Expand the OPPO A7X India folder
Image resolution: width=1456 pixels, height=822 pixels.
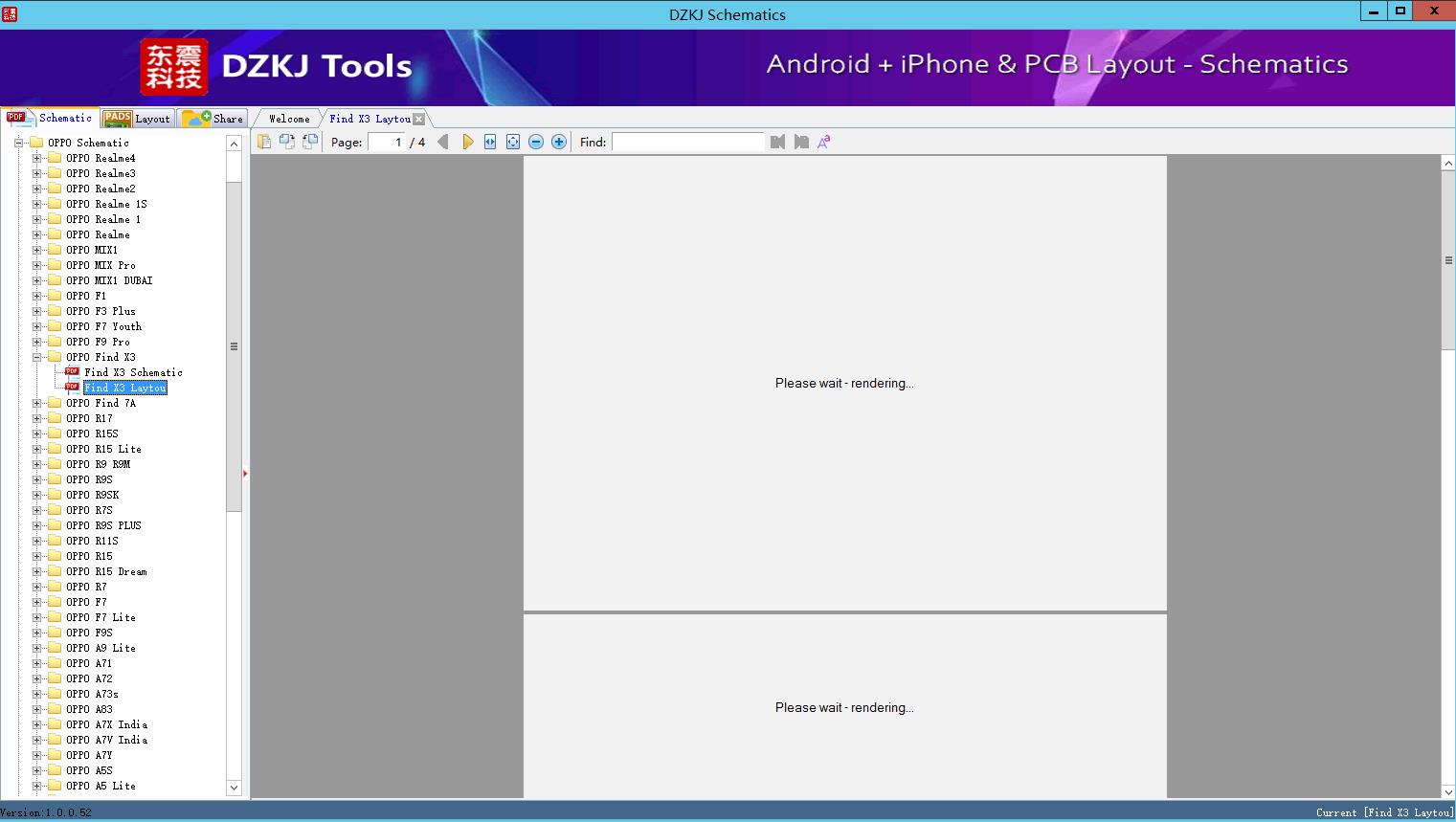pyautogui.click(x=37, y=724)
